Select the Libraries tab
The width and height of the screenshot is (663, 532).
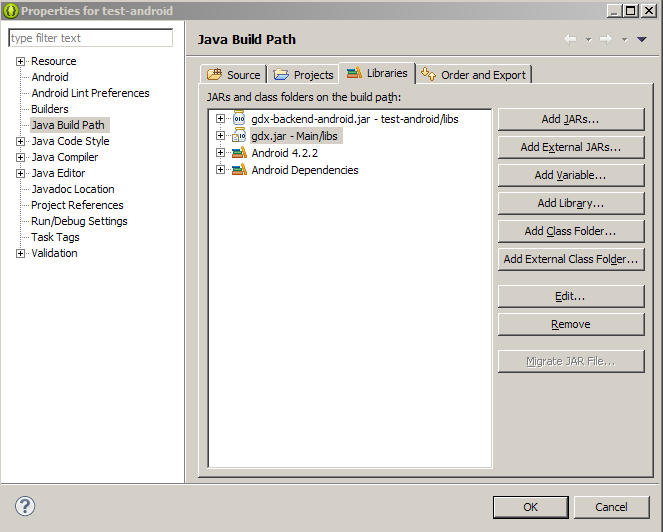[x=377, y=73]
